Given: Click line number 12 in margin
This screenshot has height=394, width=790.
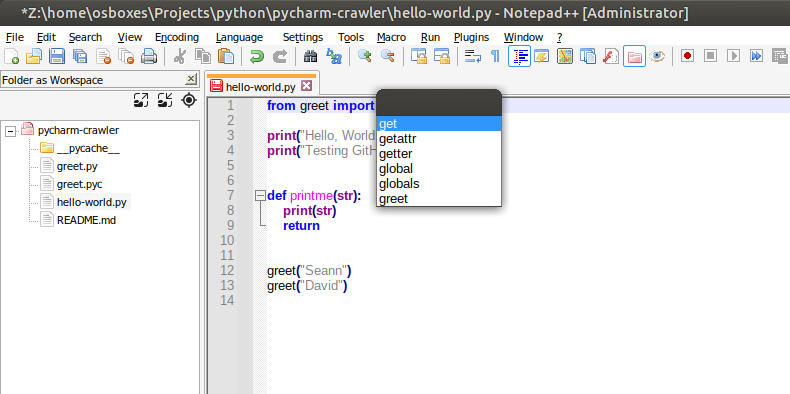Looking at the screenshot, I should point(227,271).
